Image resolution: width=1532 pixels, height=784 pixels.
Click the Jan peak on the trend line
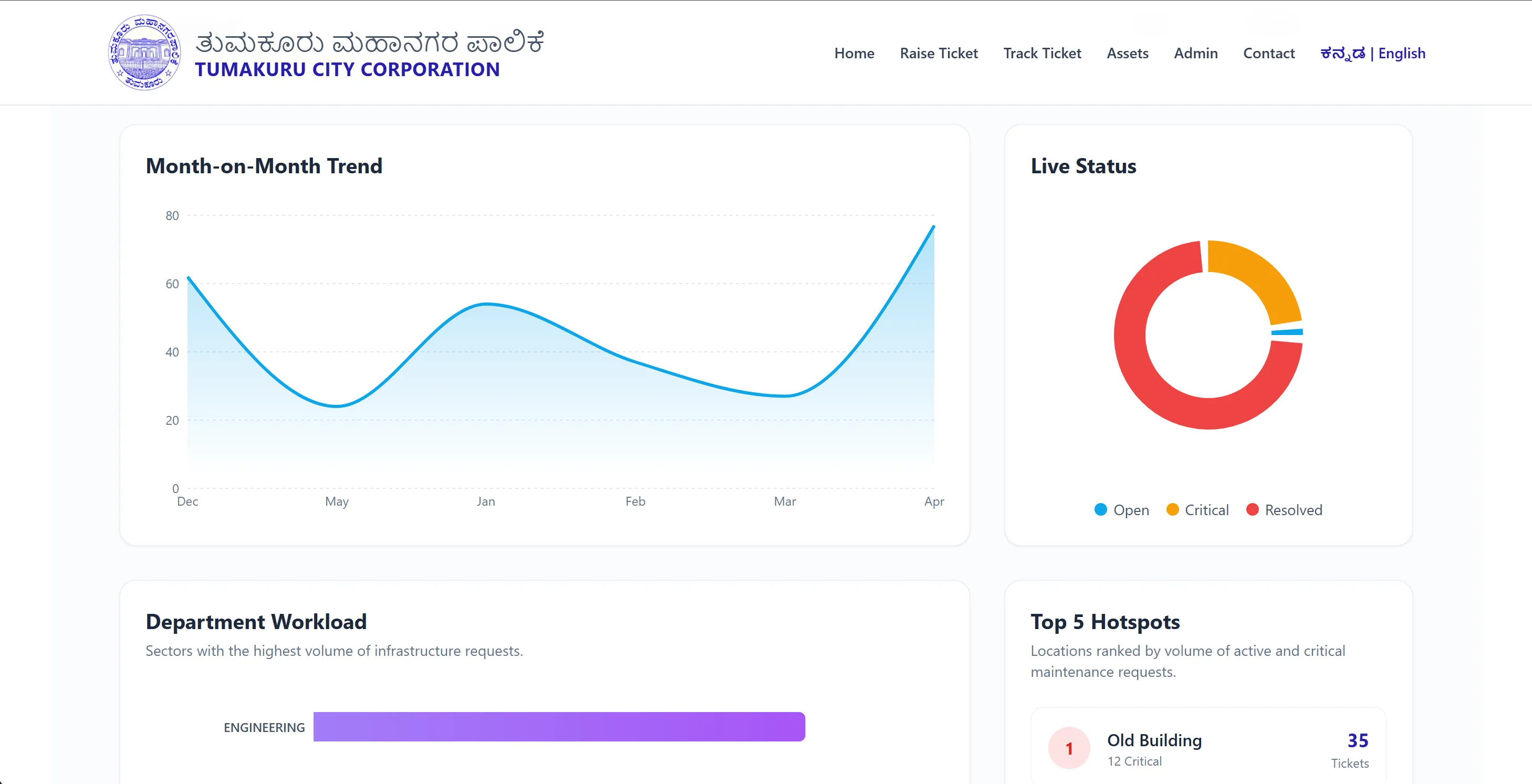point(486,304)
